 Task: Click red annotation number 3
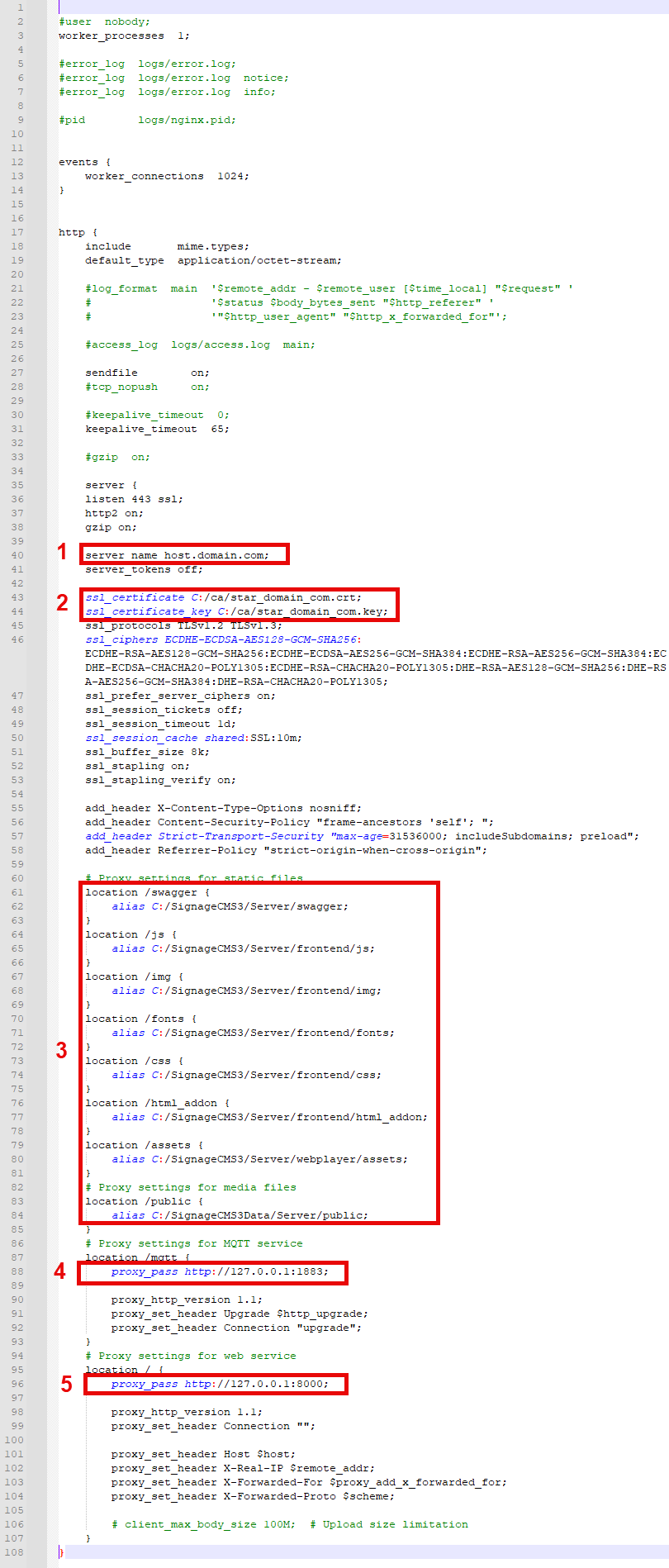coord(61,1050)
